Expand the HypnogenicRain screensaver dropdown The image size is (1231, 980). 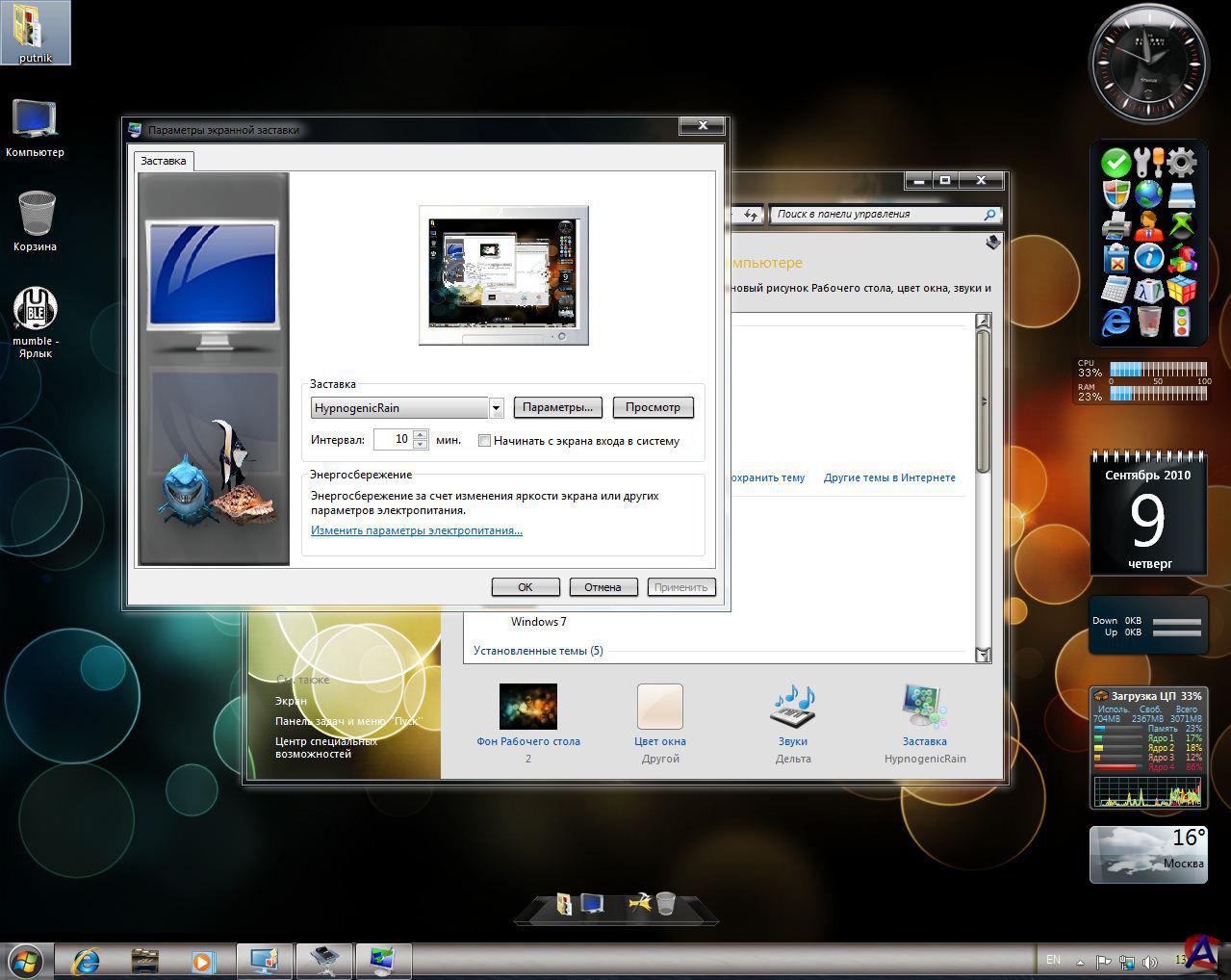[496, 408]
